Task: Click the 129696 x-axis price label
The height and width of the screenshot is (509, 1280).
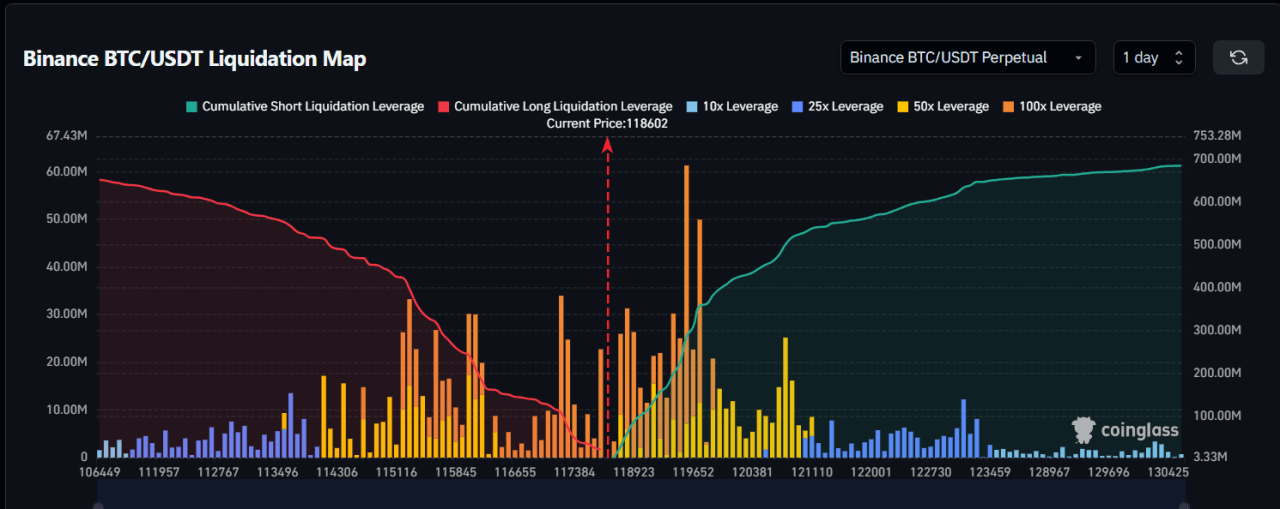Action: 1109,471
